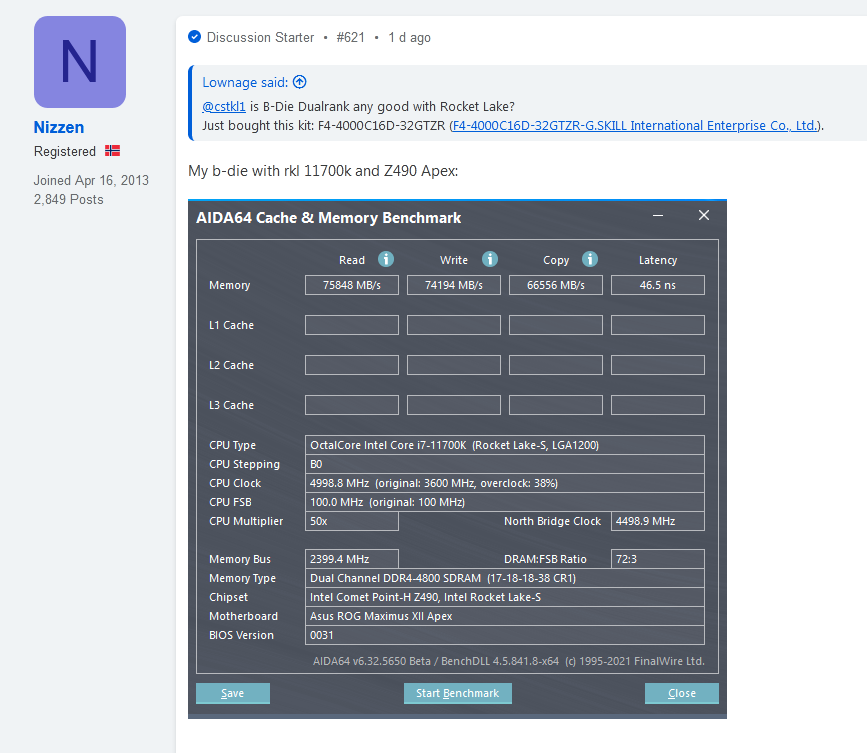Click the AIDA64 v6.32.5650 Beta version footer
The width and height of the screenshot is (867, 753).
(509, 661)
